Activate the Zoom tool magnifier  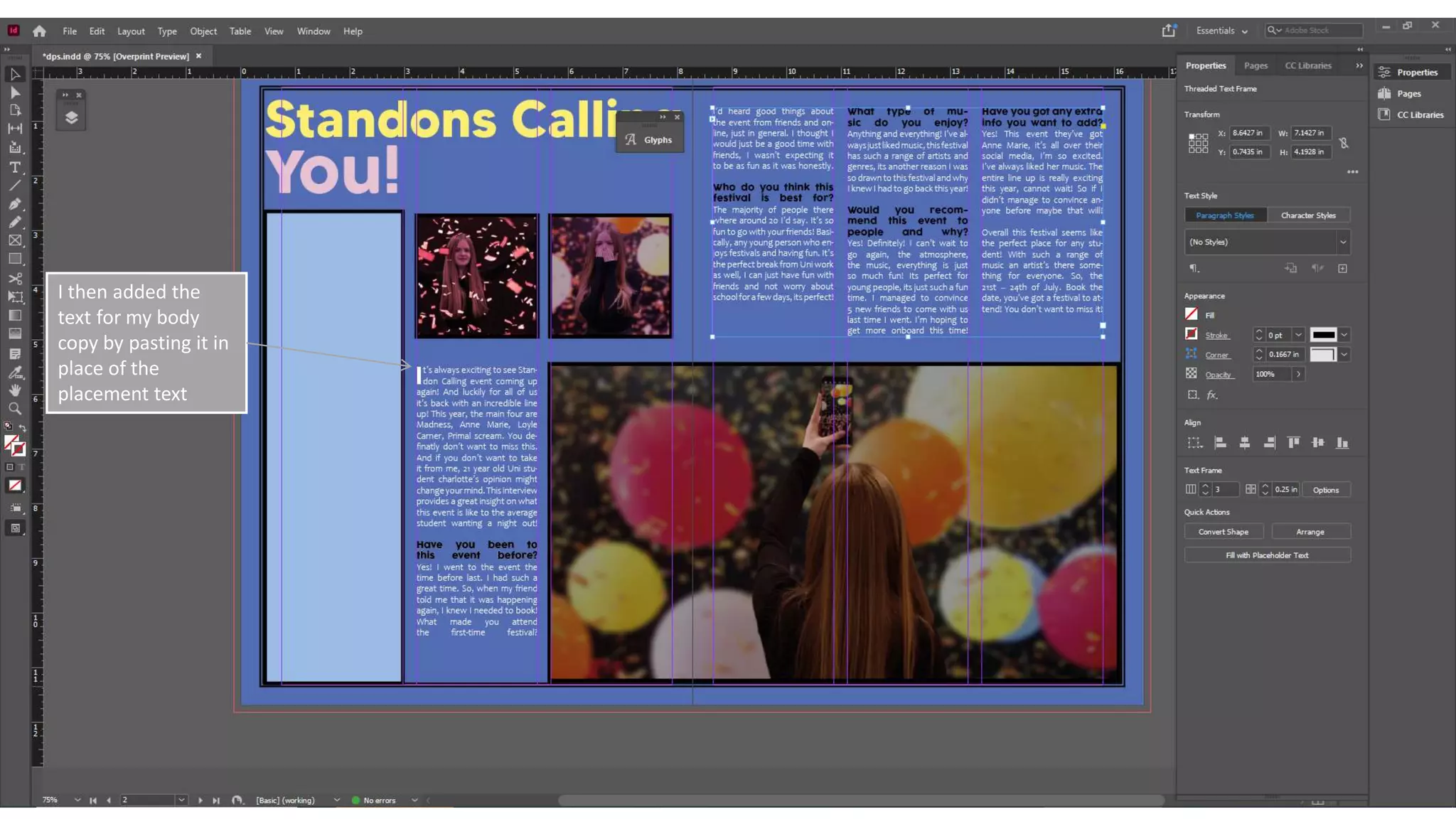tap(15, 409)
